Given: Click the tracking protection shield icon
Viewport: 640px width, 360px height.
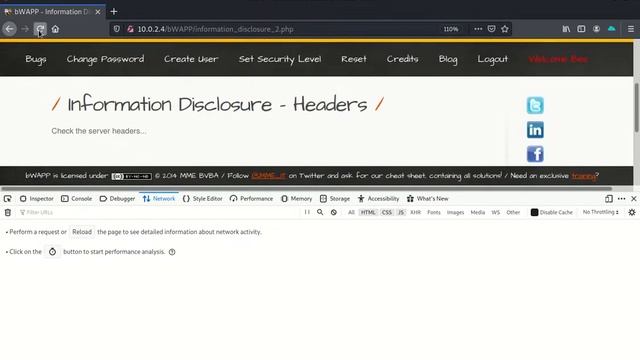Looking at the screenshot, I should (x=117, y=29).
